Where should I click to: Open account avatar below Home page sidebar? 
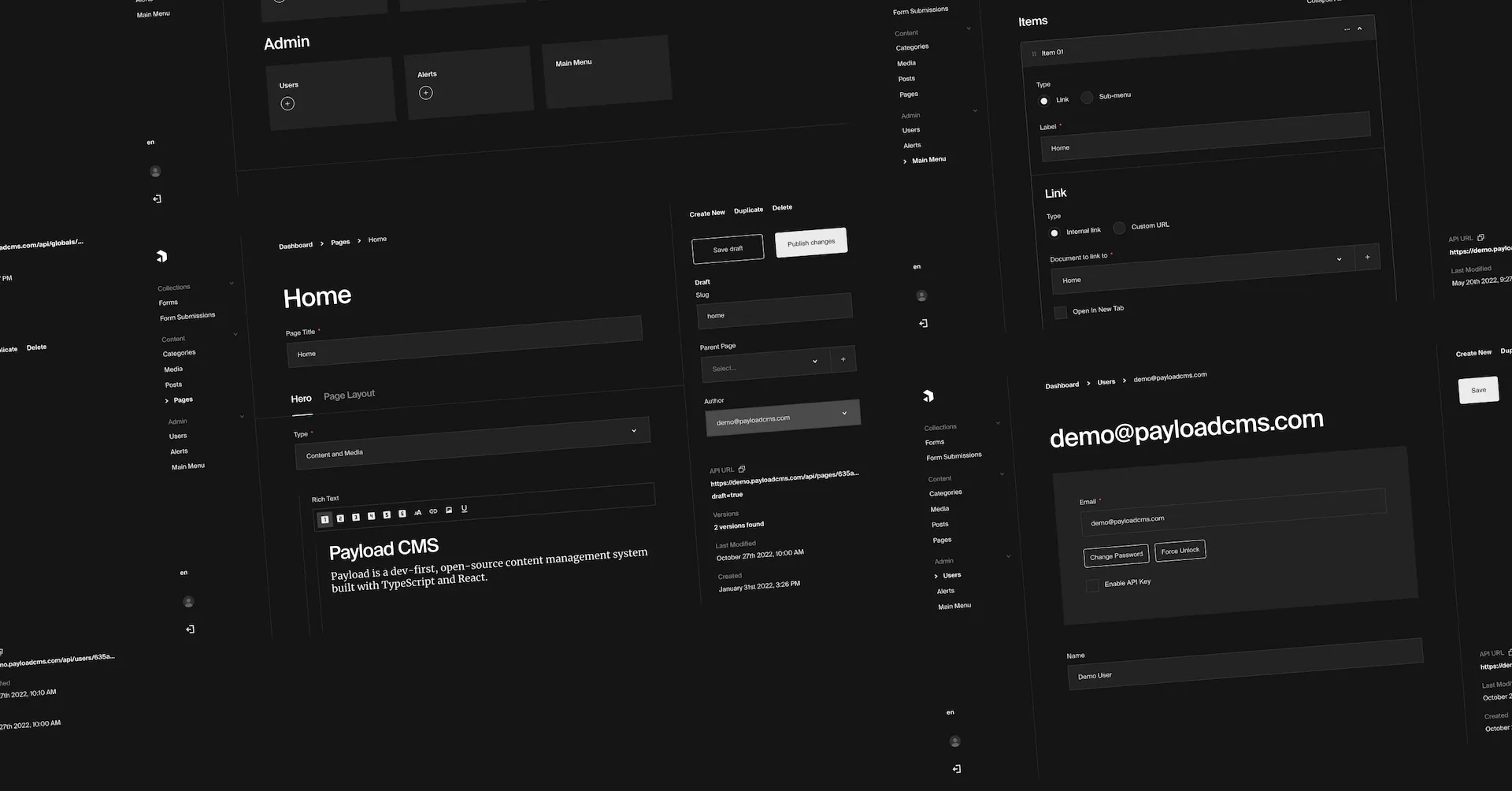pyautogui.click(x=188, y=602)
